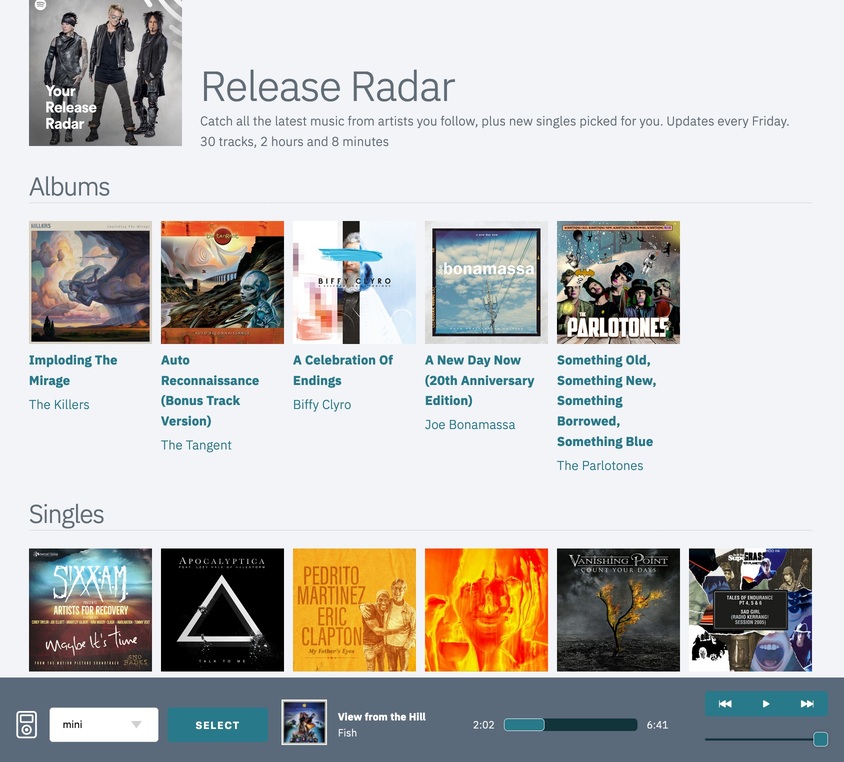Click the Singles section heading
The height and width of the screenshot is (762, 844).
tap(67, 514)
